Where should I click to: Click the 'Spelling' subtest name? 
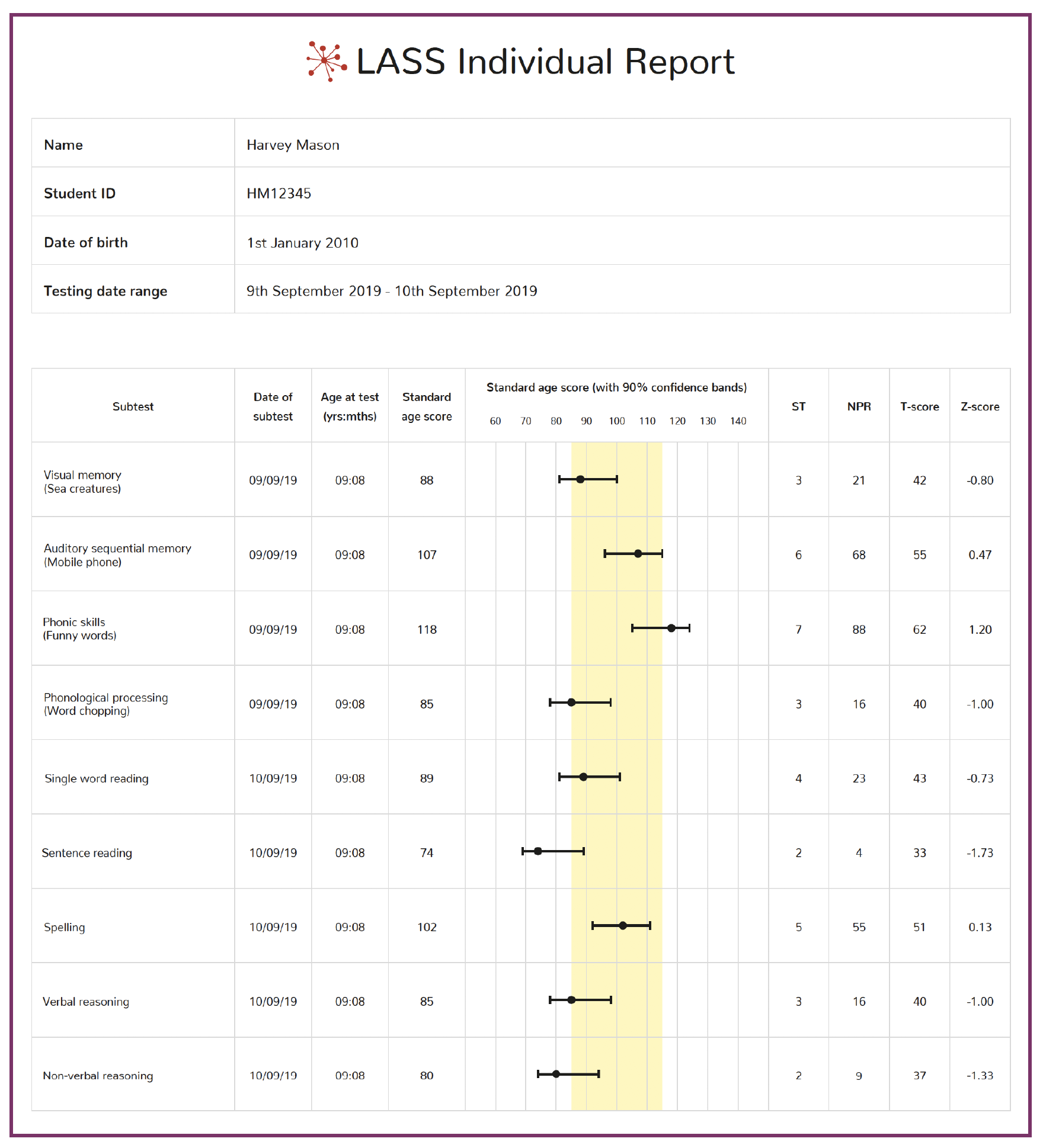coord(64,927)
